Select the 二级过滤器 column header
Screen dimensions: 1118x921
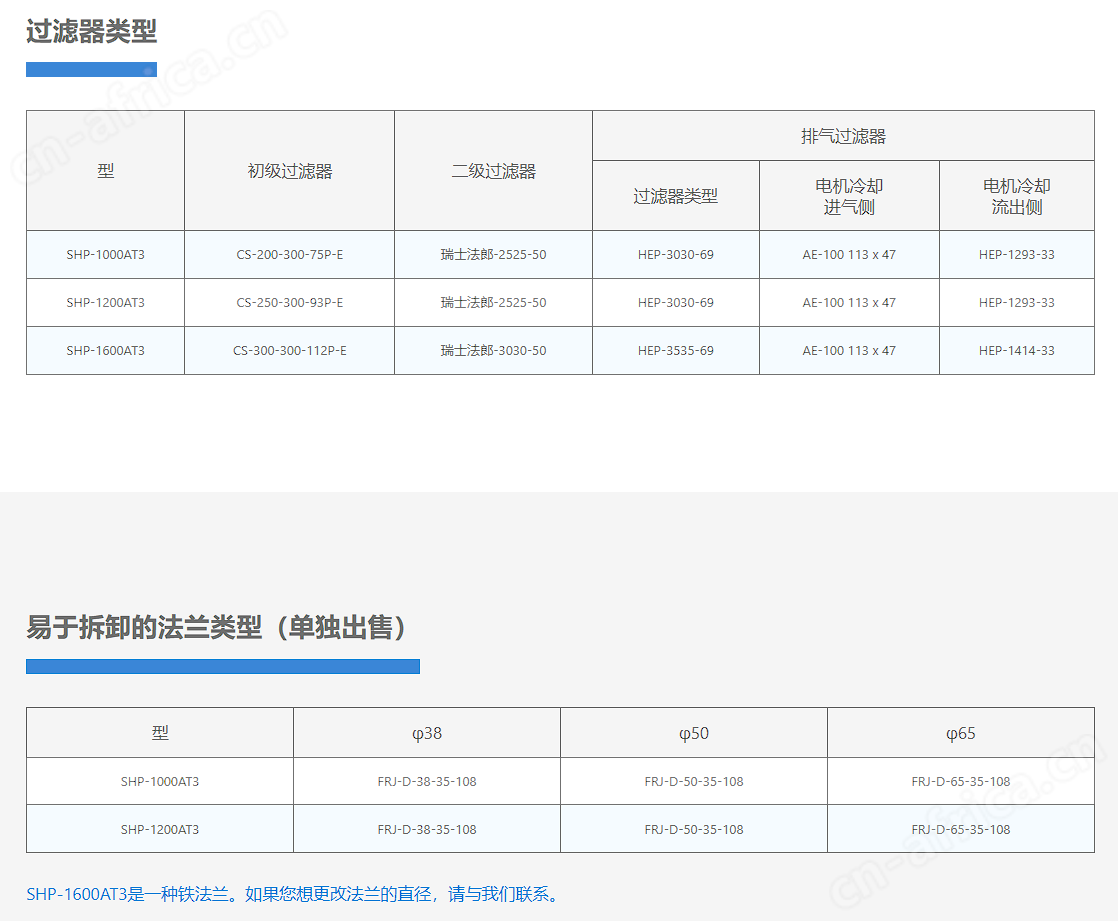[493, 171]
